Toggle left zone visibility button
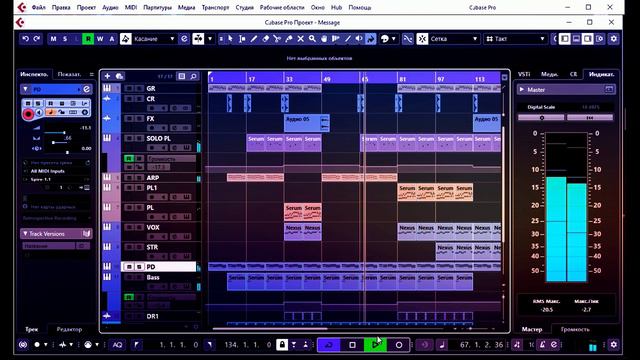This screenshot has width=640, height=360. tap(565, 39)
